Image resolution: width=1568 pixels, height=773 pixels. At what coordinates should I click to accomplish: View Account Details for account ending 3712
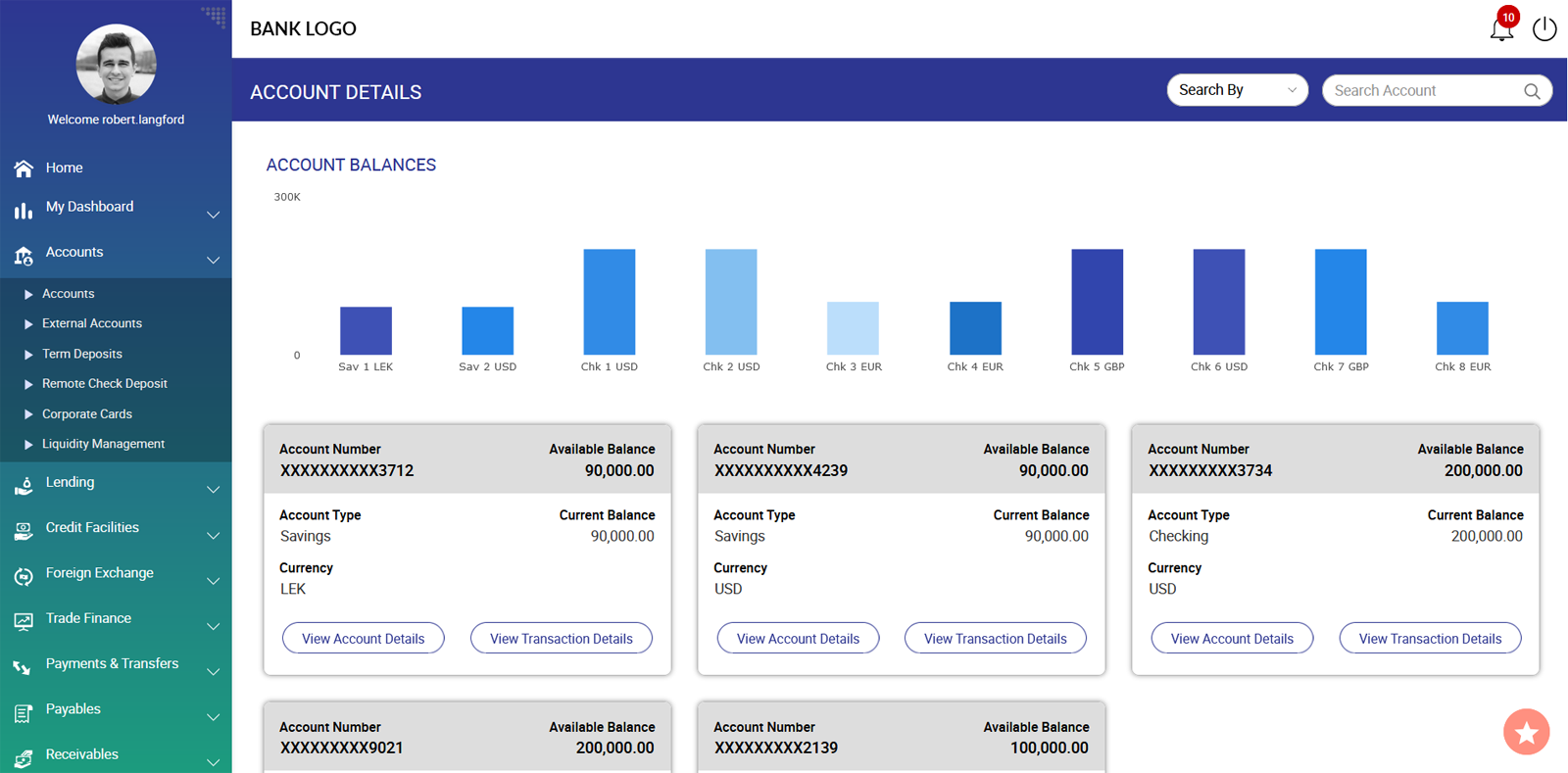[364, 638]
